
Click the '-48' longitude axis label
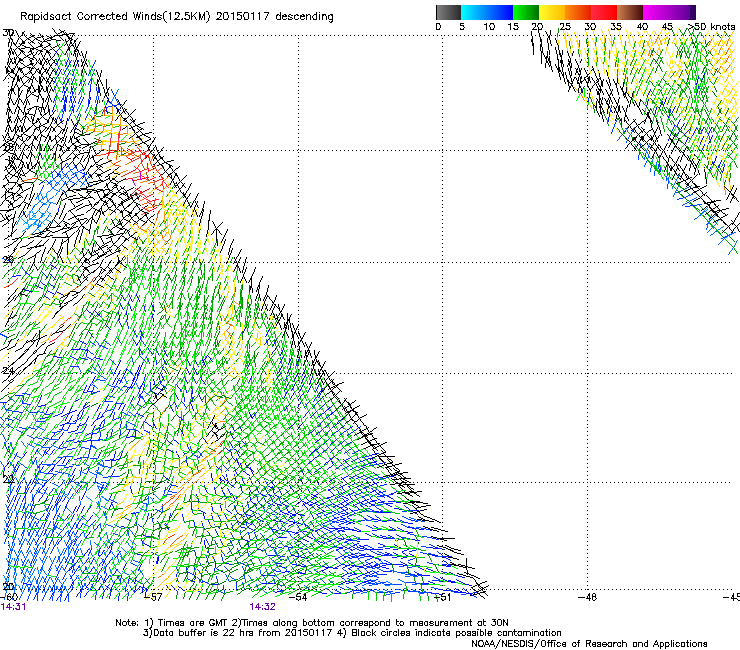tap(587, 597)
